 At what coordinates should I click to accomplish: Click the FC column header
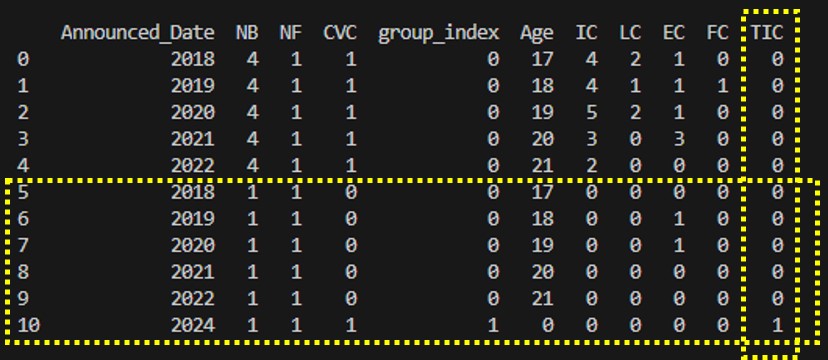click(718, 33)
